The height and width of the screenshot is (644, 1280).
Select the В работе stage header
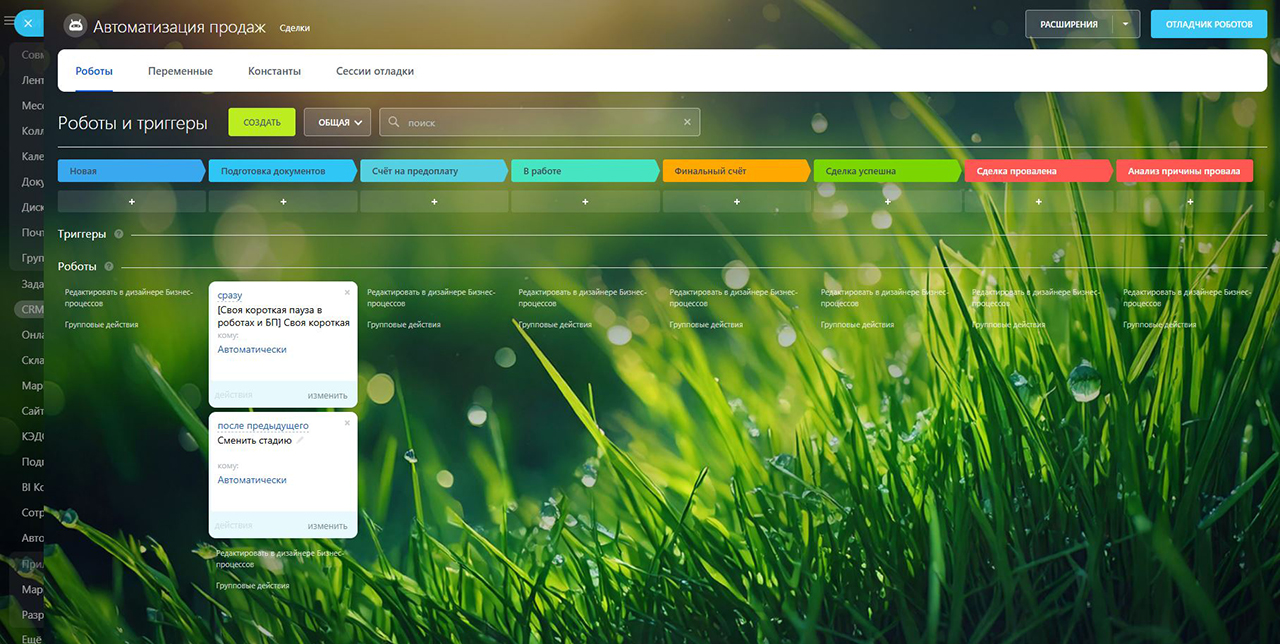[x=585, y=171]
